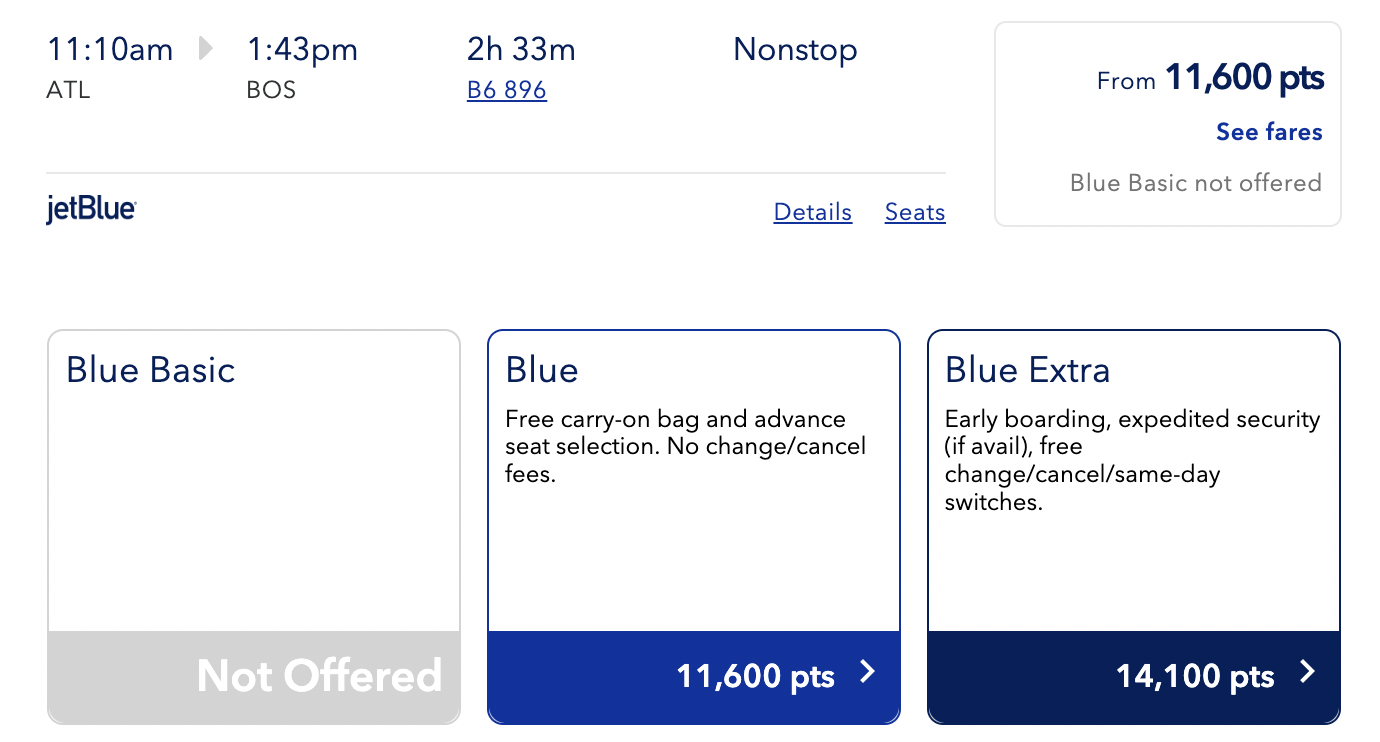Click the jetBlue logo

91,210
